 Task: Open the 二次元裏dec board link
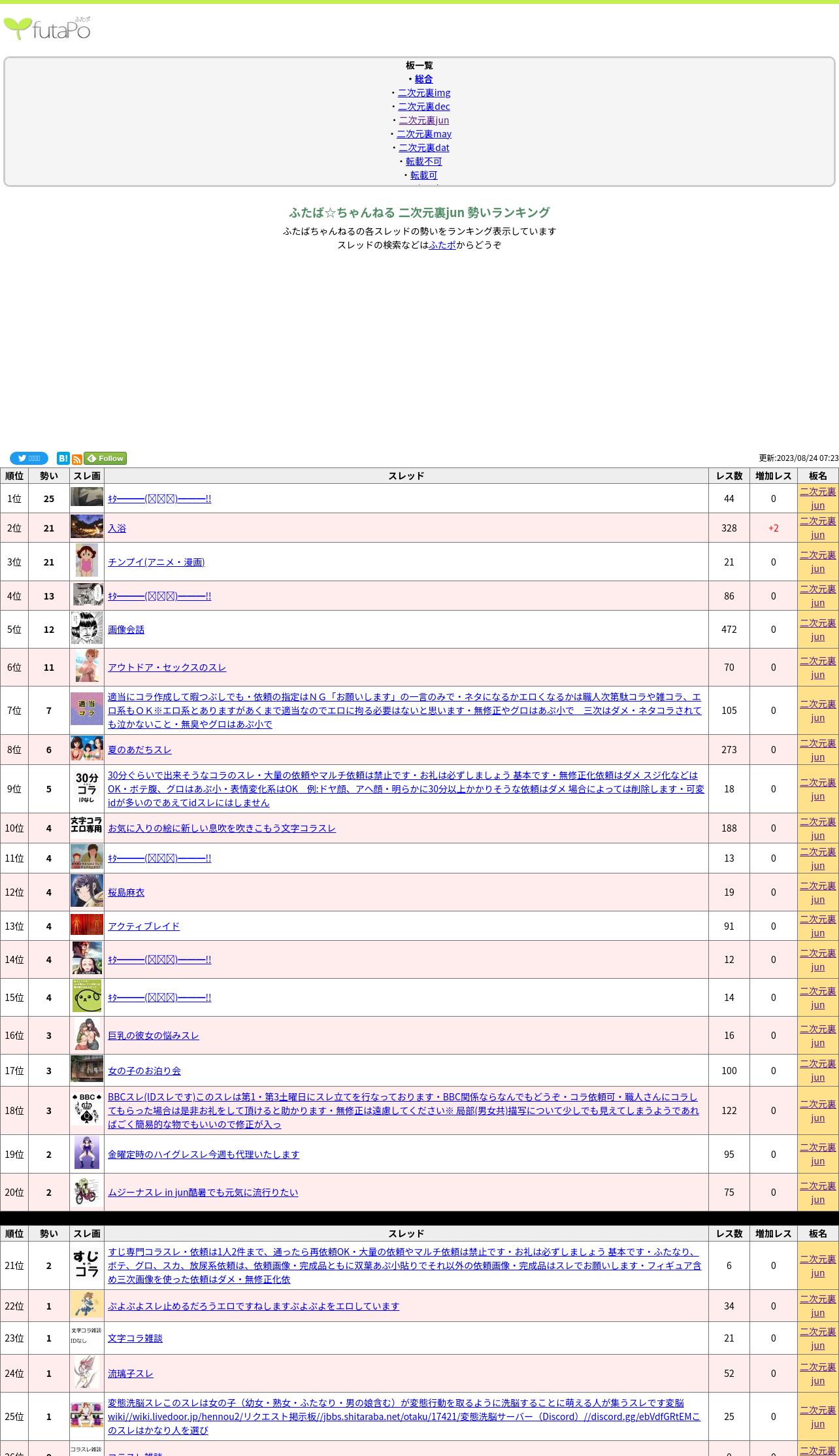point(424,107)
